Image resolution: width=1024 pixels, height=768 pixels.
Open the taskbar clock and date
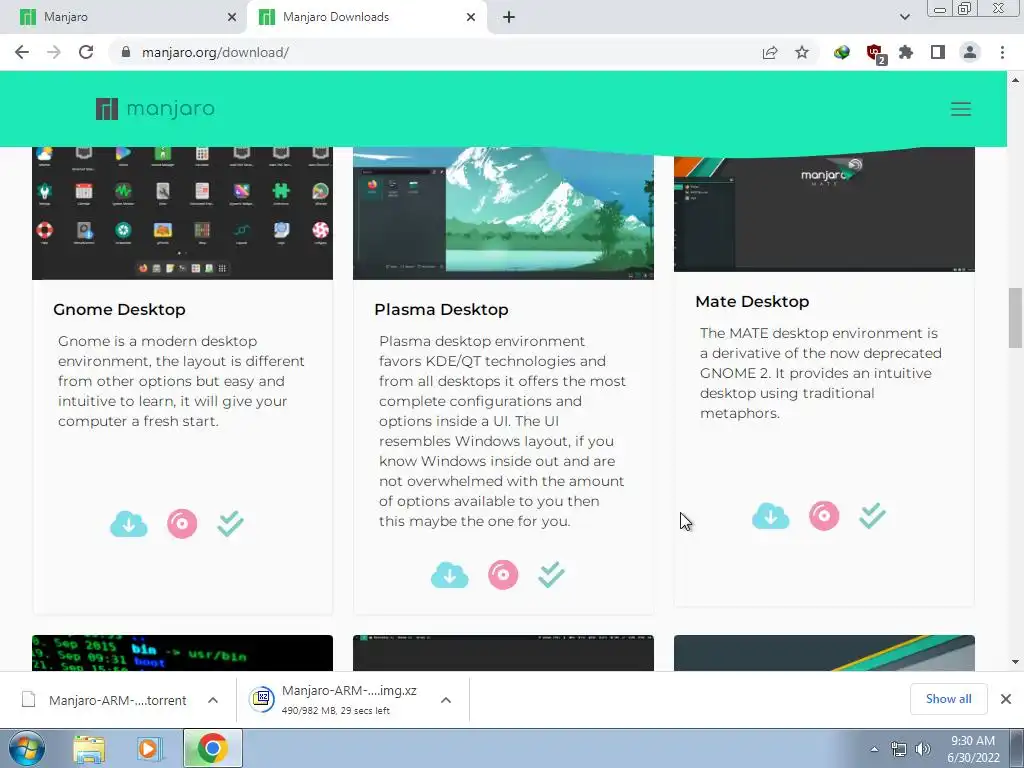point(973,749)
